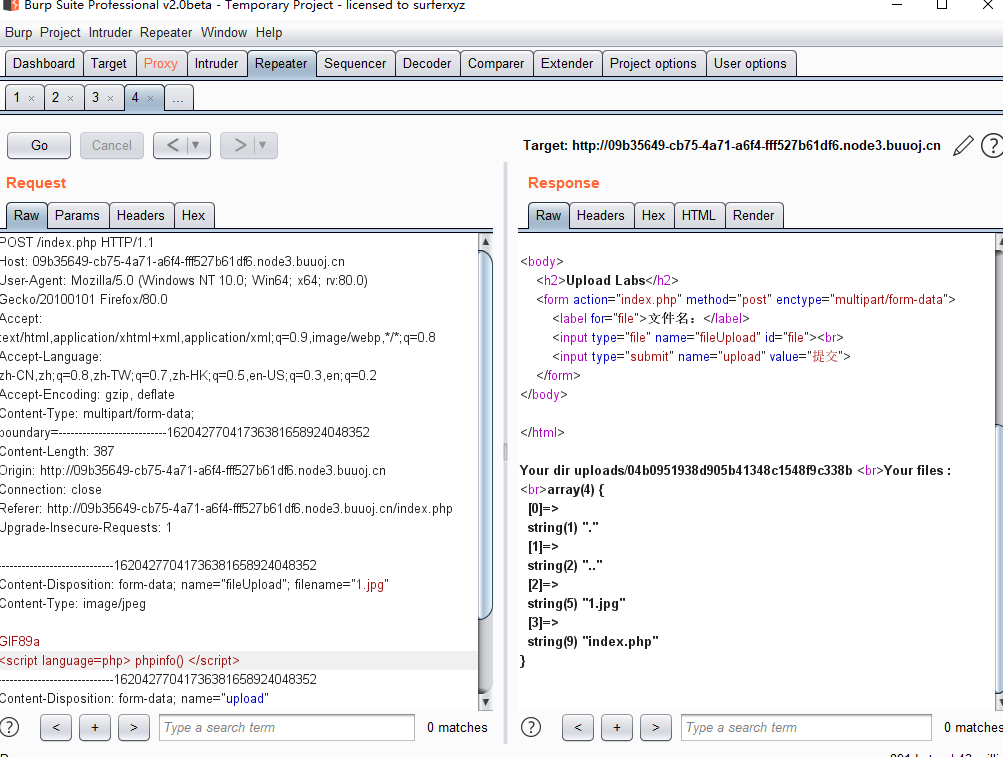
Task: Show response Headers view
Action: pos(601,216)
